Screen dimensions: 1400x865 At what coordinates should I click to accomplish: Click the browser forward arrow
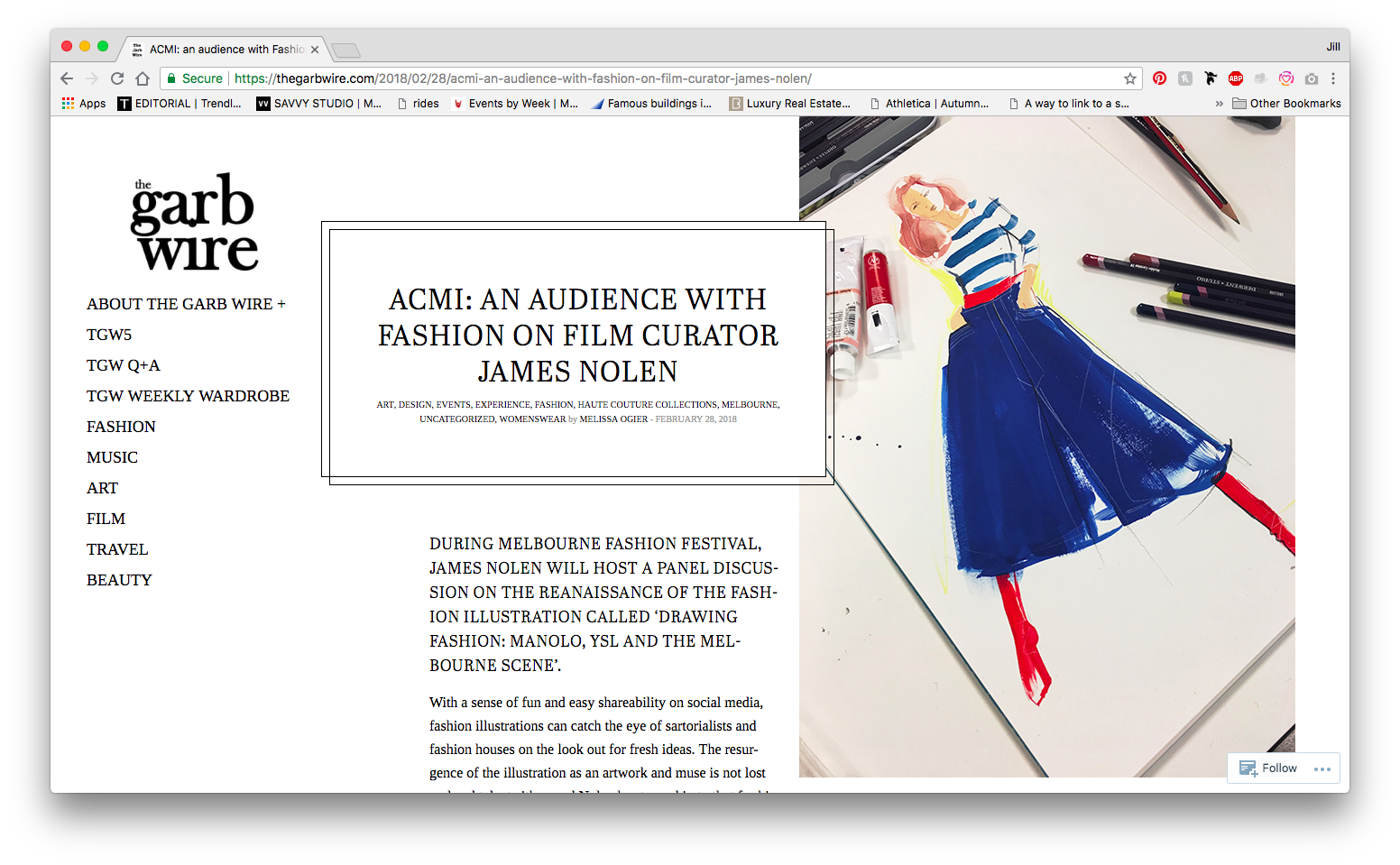coord(92,78)
